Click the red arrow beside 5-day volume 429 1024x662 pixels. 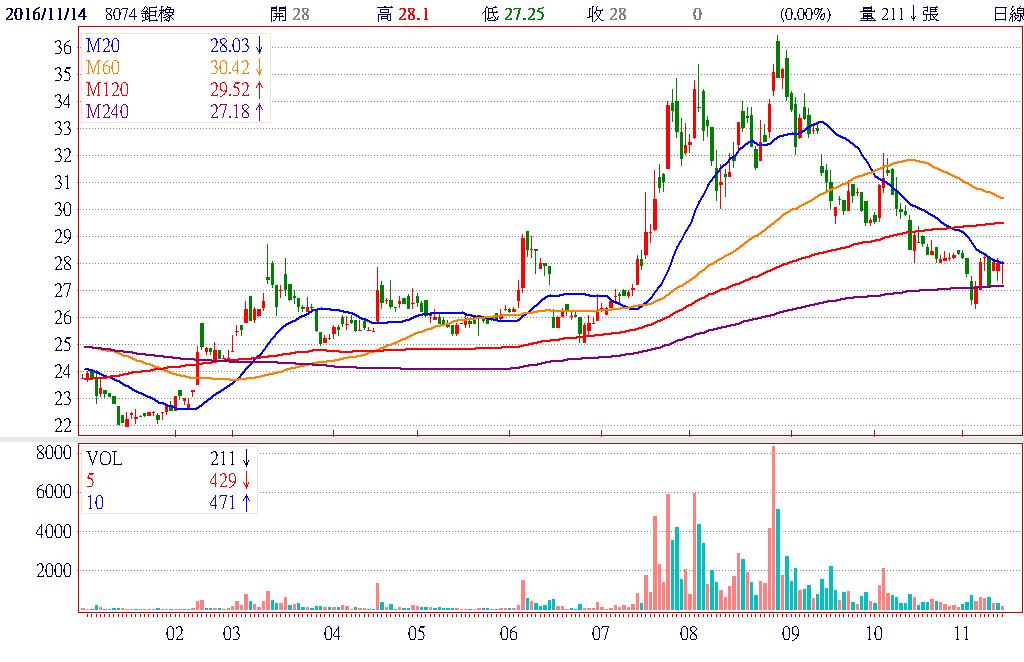[245, 481]
